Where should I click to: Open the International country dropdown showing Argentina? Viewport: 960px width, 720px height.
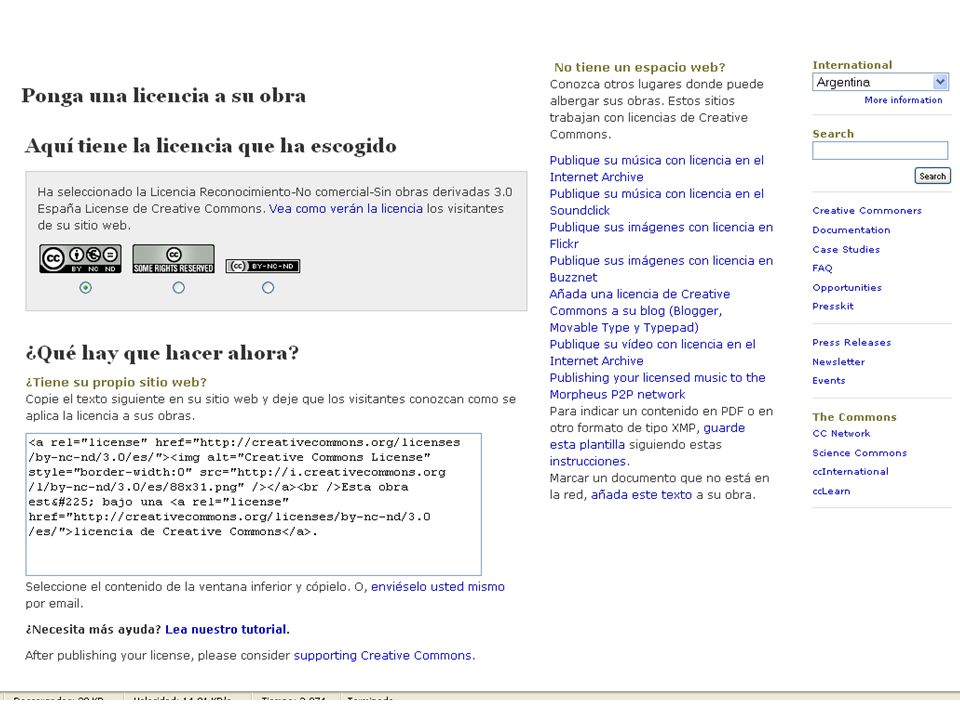[x=880, y=82]
